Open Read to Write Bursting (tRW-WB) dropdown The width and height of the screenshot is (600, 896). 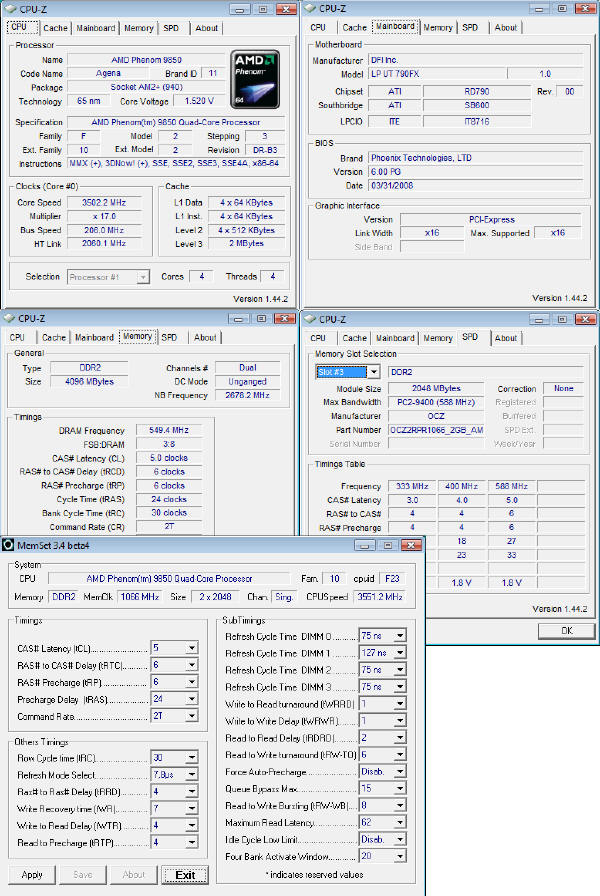[400, 806]
